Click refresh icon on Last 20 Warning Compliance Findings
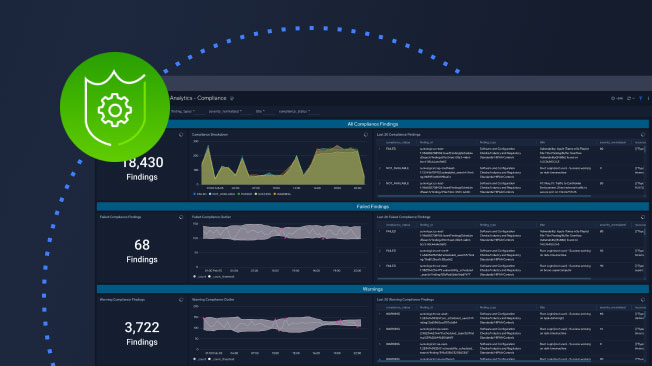 point(643,299)
